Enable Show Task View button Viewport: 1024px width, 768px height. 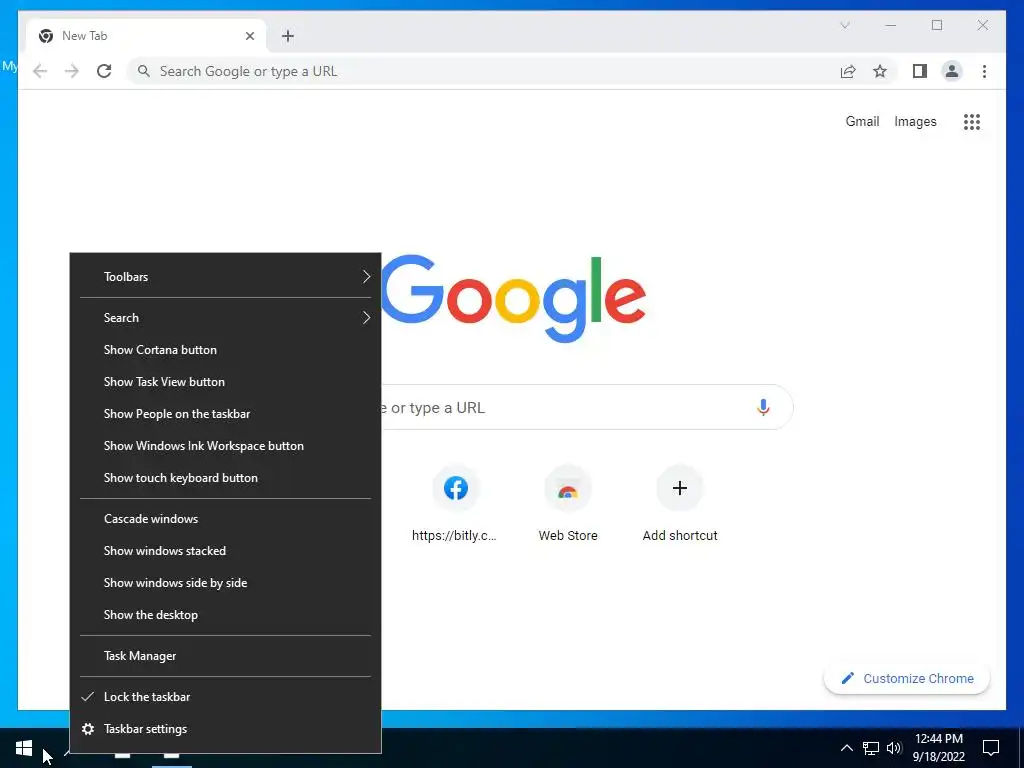coord(225,382)
